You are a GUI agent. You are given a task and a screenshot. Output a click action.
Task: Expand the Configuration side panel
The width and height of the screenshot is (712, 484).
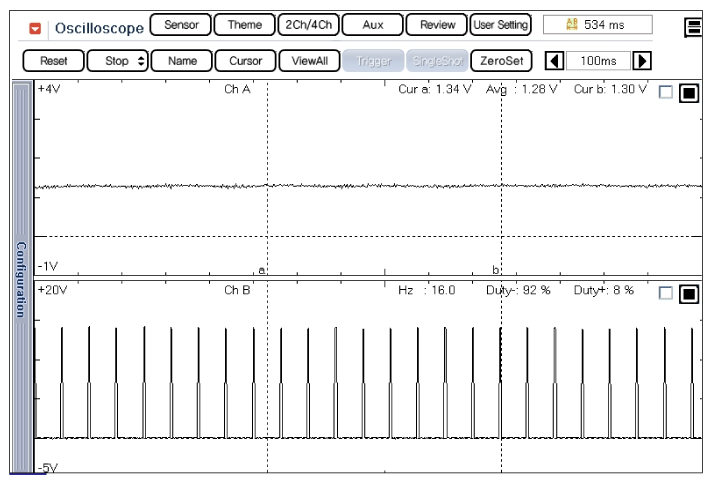coord(20,278)
